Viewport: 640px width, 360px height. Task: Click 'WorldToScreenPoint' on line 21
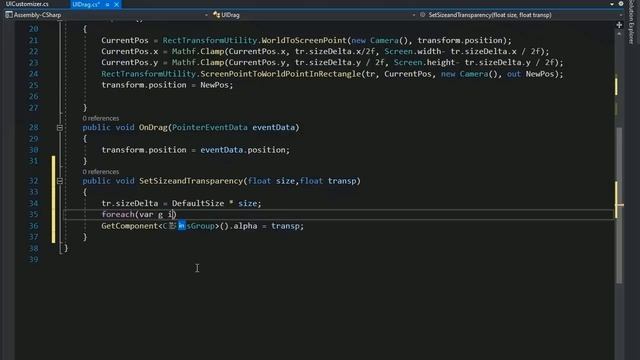point(304,40)
